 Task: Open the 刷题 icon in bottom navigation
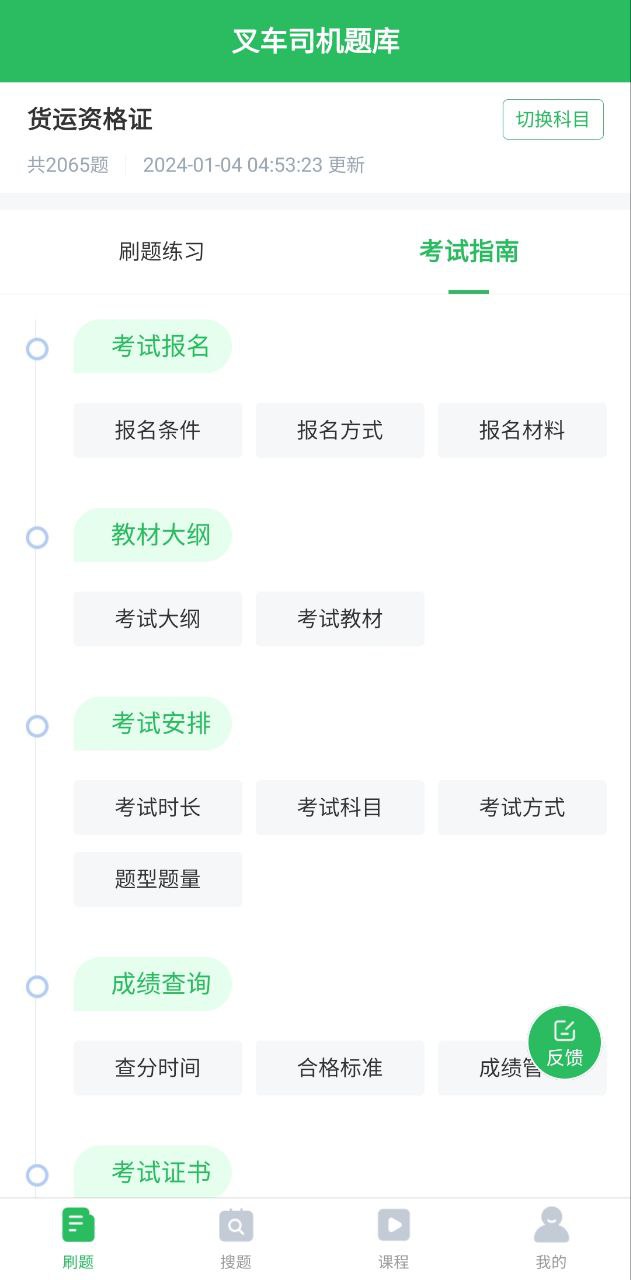[78, 1225]
